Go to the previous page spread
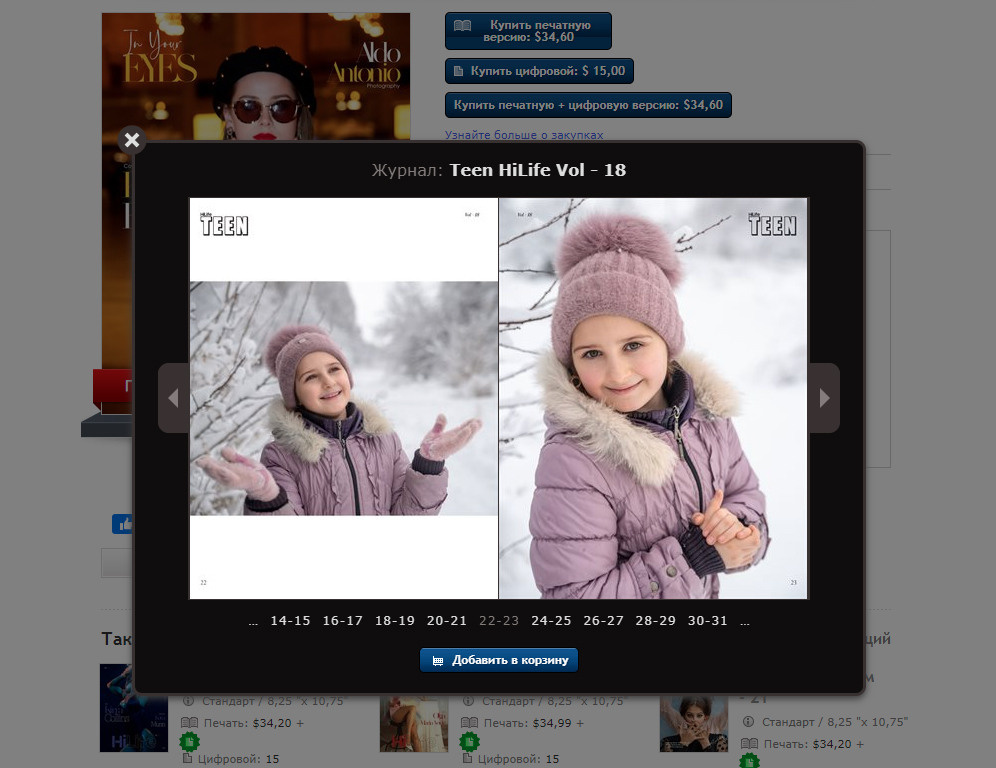996x768 pixels. tap(173, 398)
